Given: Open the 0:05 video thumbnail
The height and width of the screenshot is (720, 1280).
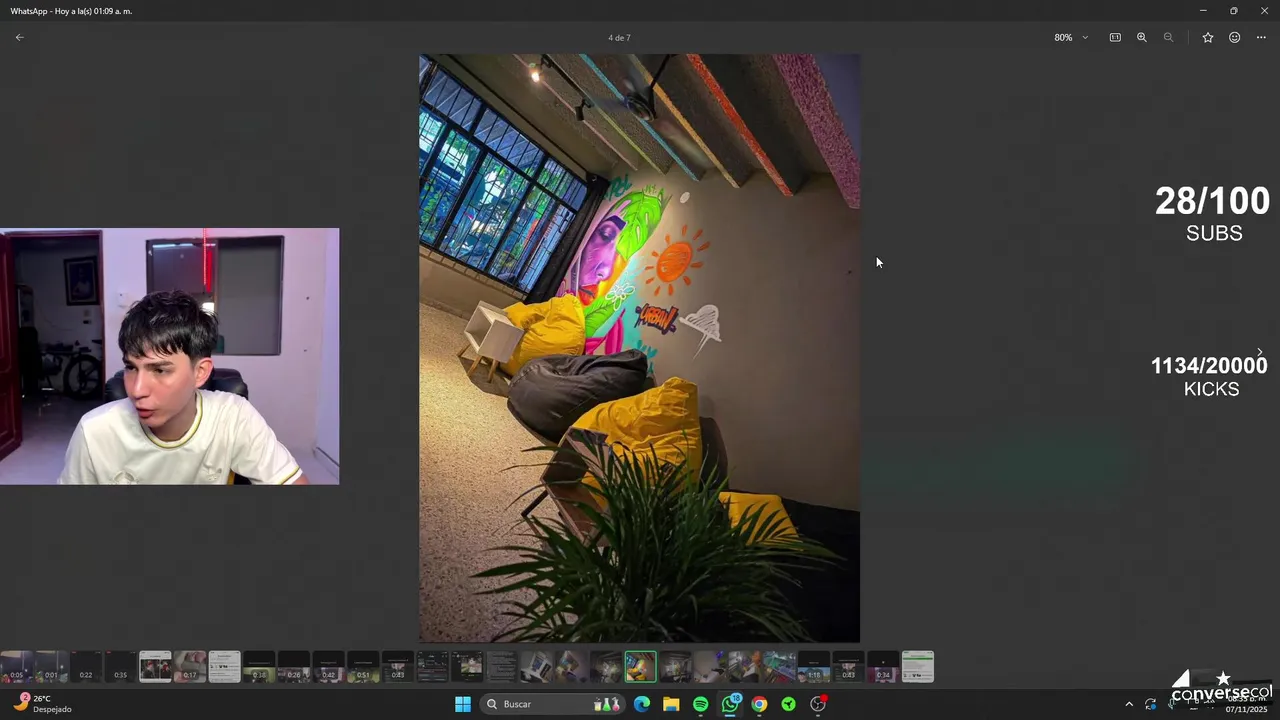Looking at the screenshot, I should tap(17, 667).
